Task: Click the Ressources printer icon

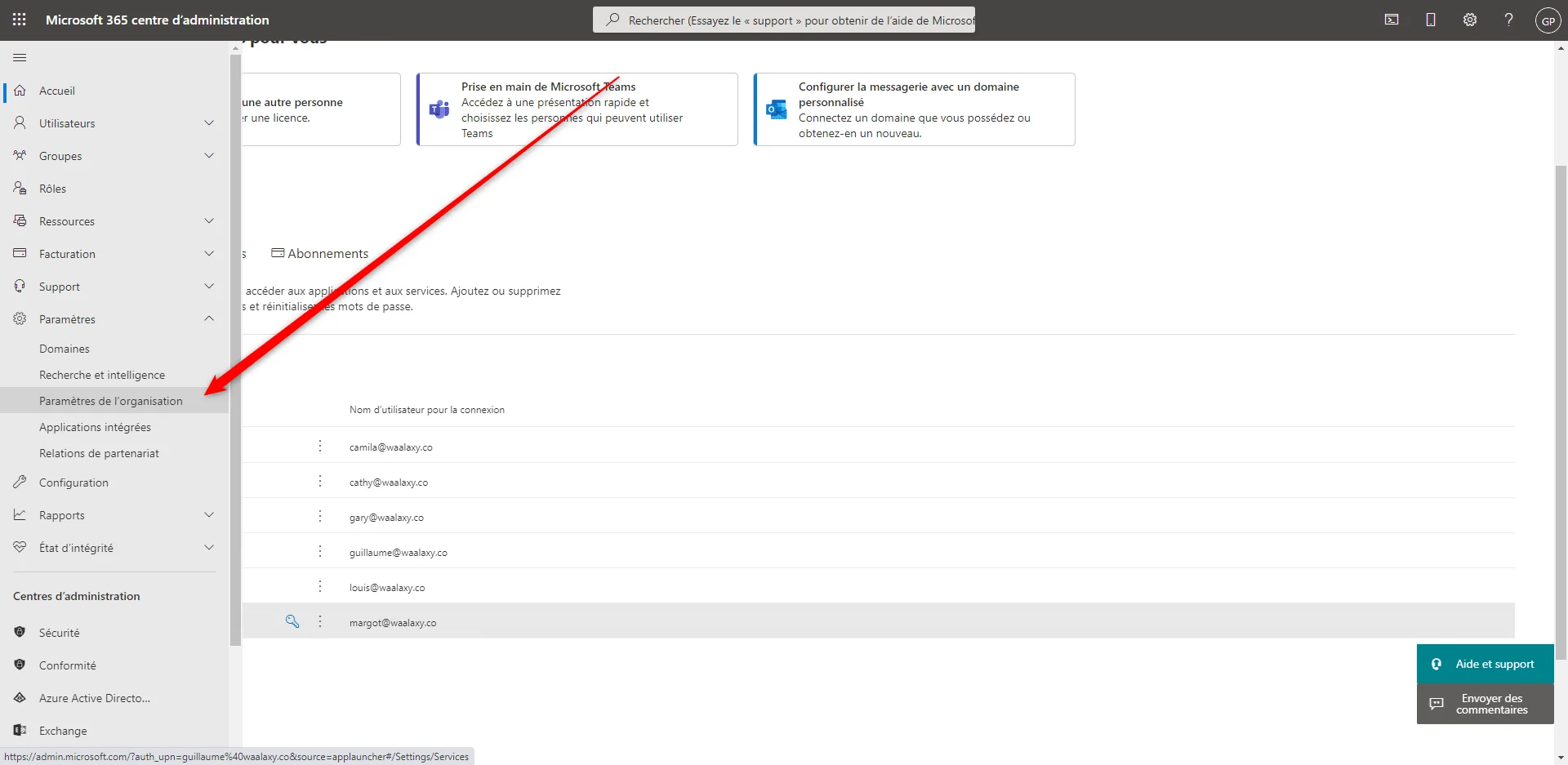Action: 20,221
